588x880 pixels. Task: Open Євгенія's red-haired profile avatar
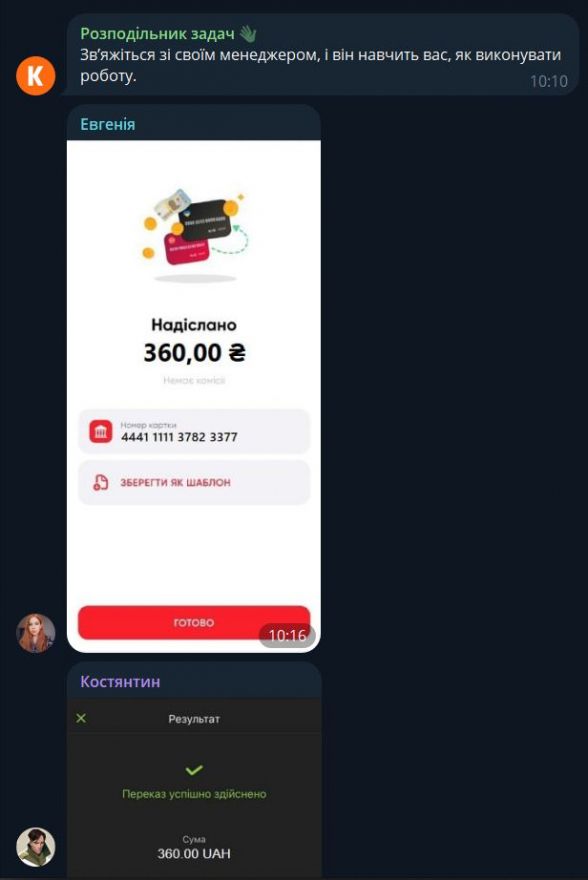35,633
